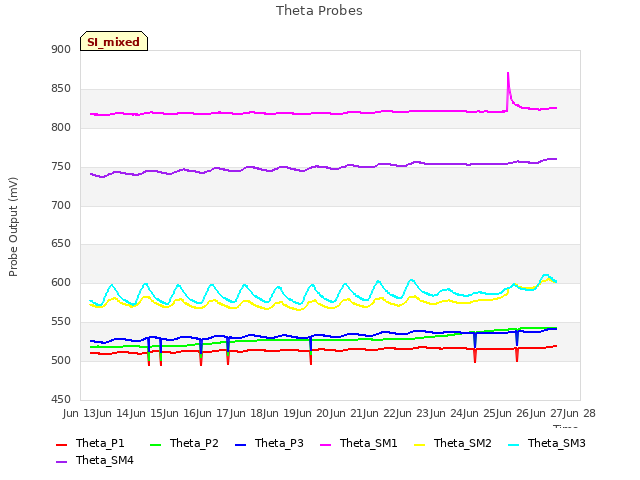Click the Jun 24 x-axis date label
Screen dimensions: 640x480
click(448, 413)
